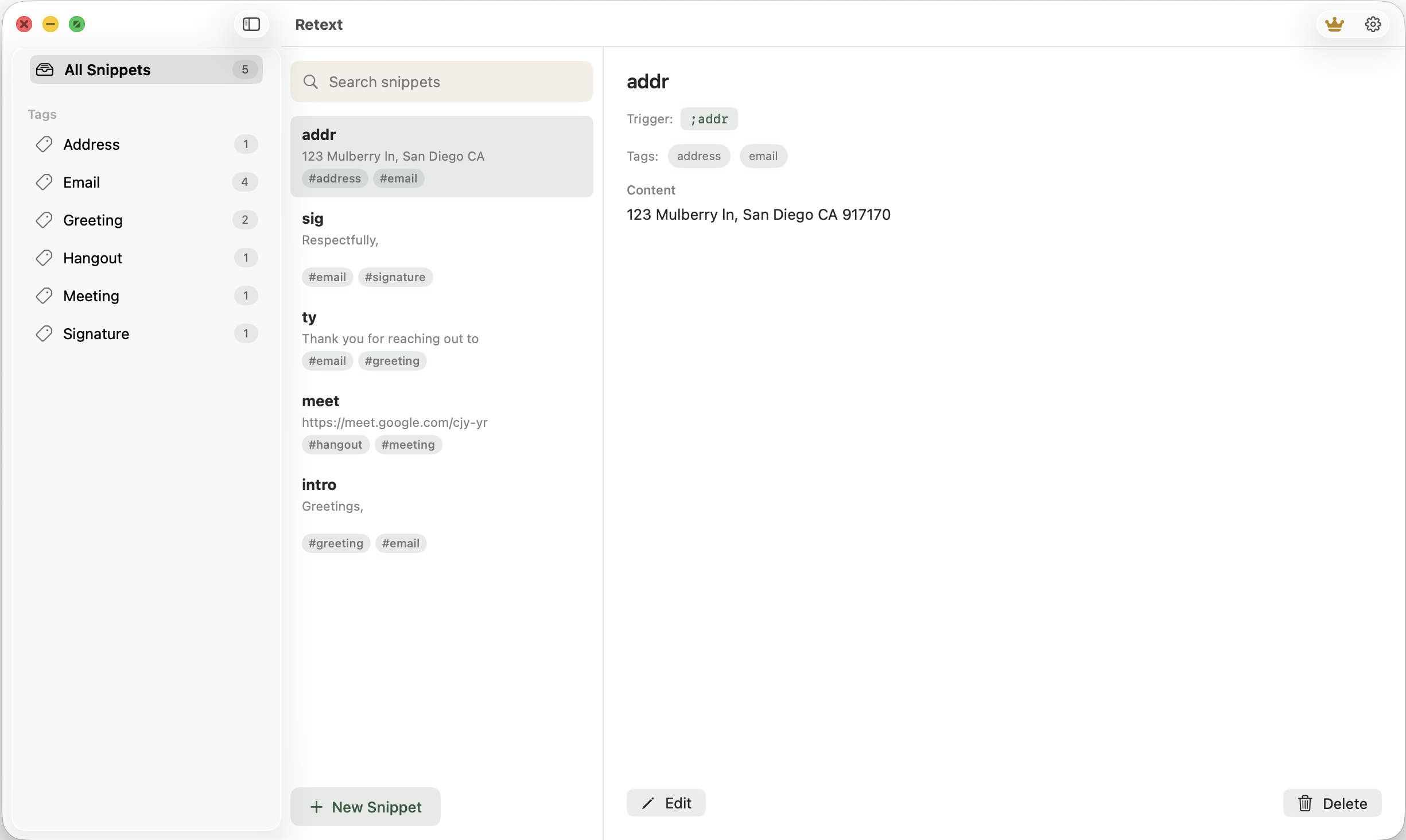The image size is (1406, 840).
Task: Select the meet snippet
Action: pyautogui.click(x=441, y=423)
